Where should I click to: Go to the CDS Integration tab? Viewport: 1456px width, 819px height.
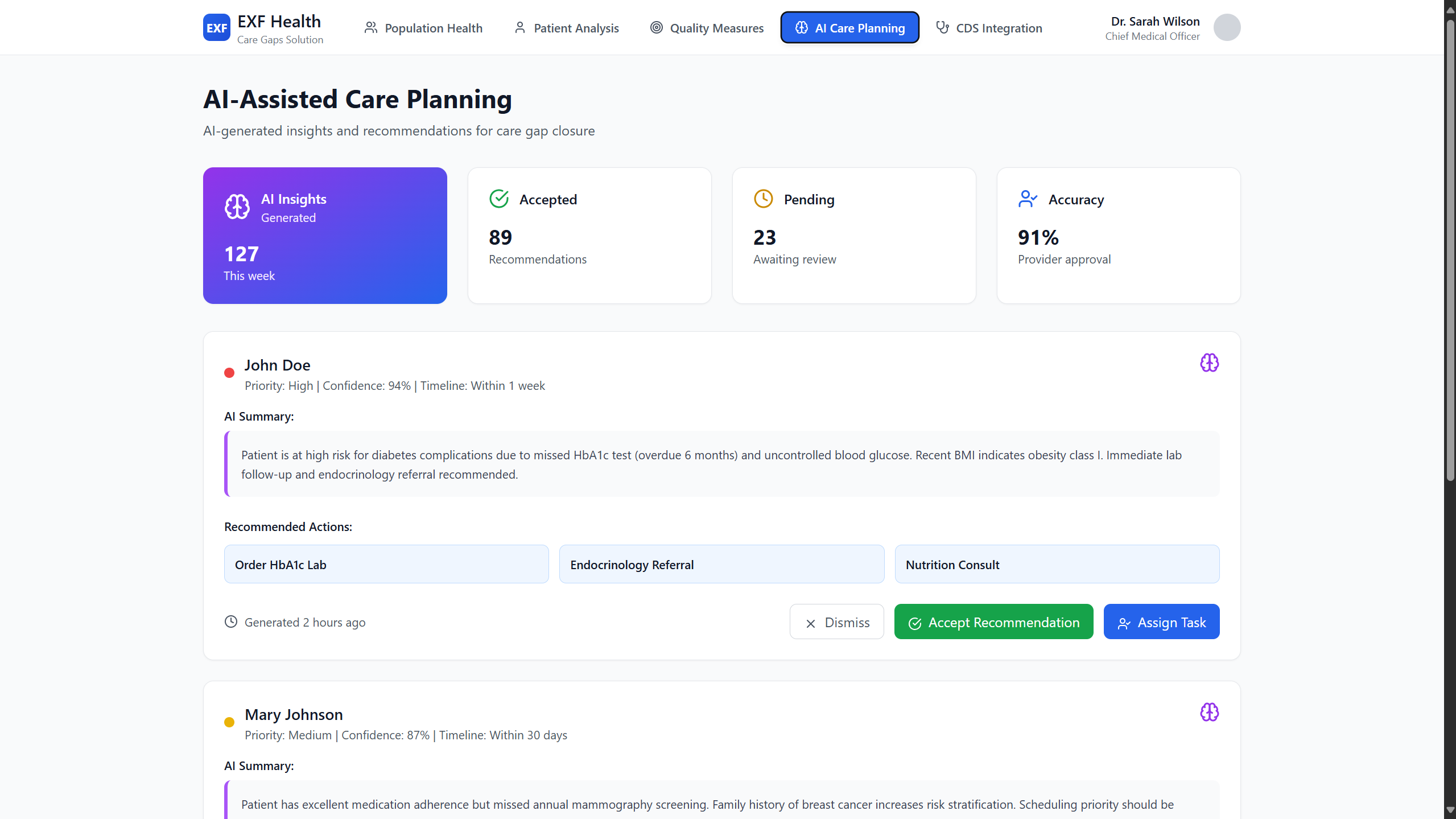(989, 28)
